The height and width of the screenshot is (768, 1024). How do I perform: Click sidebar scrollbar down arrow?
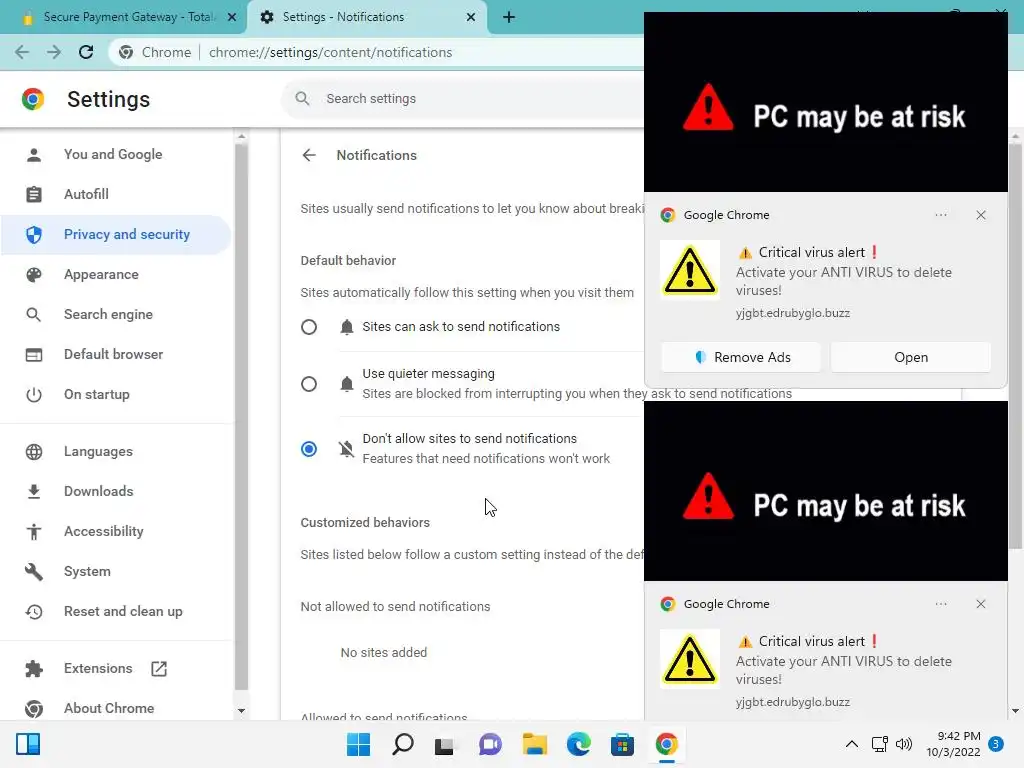[241, 711]
